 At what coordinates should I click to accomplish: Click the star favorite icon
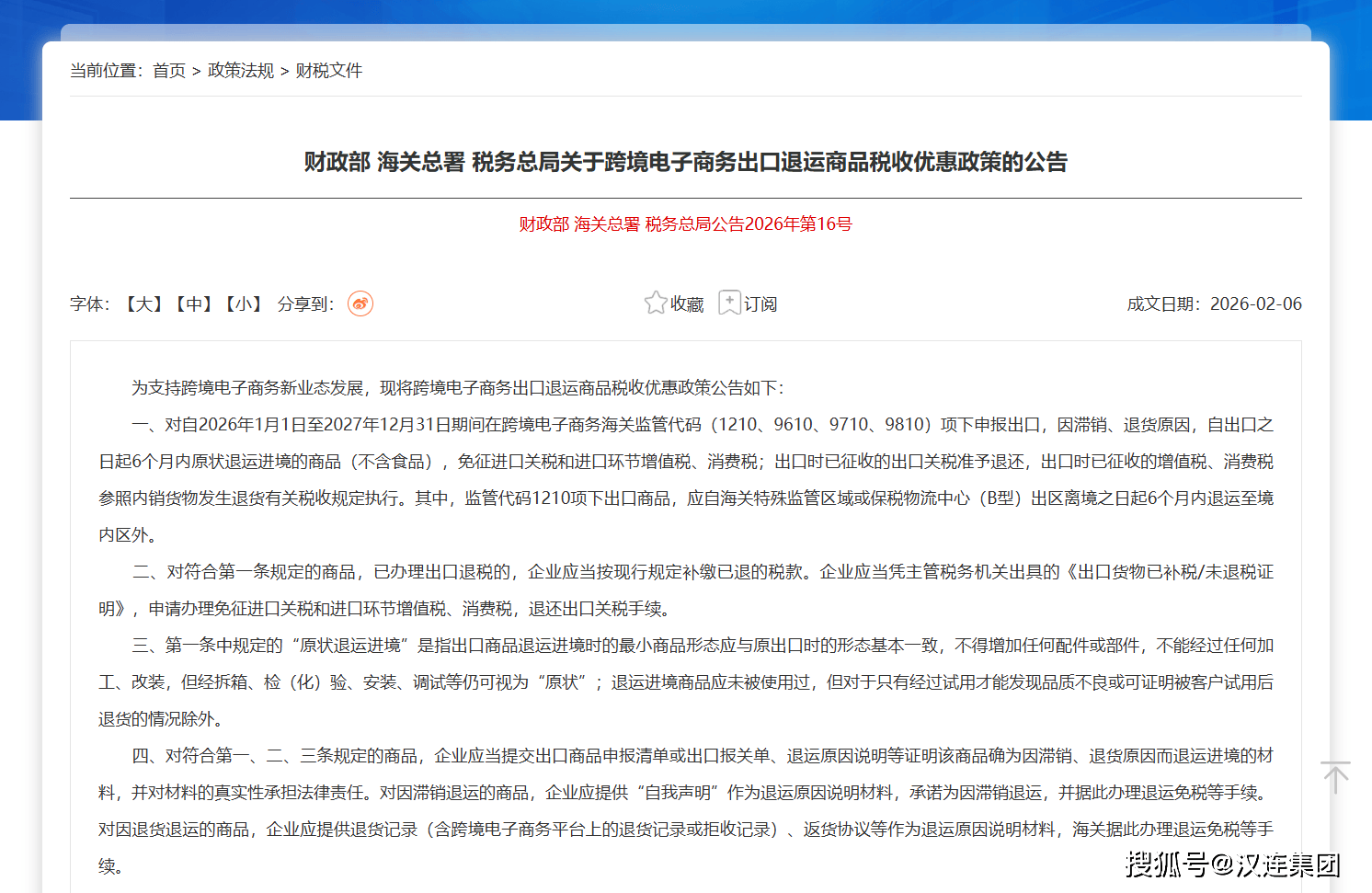(655, 303)
